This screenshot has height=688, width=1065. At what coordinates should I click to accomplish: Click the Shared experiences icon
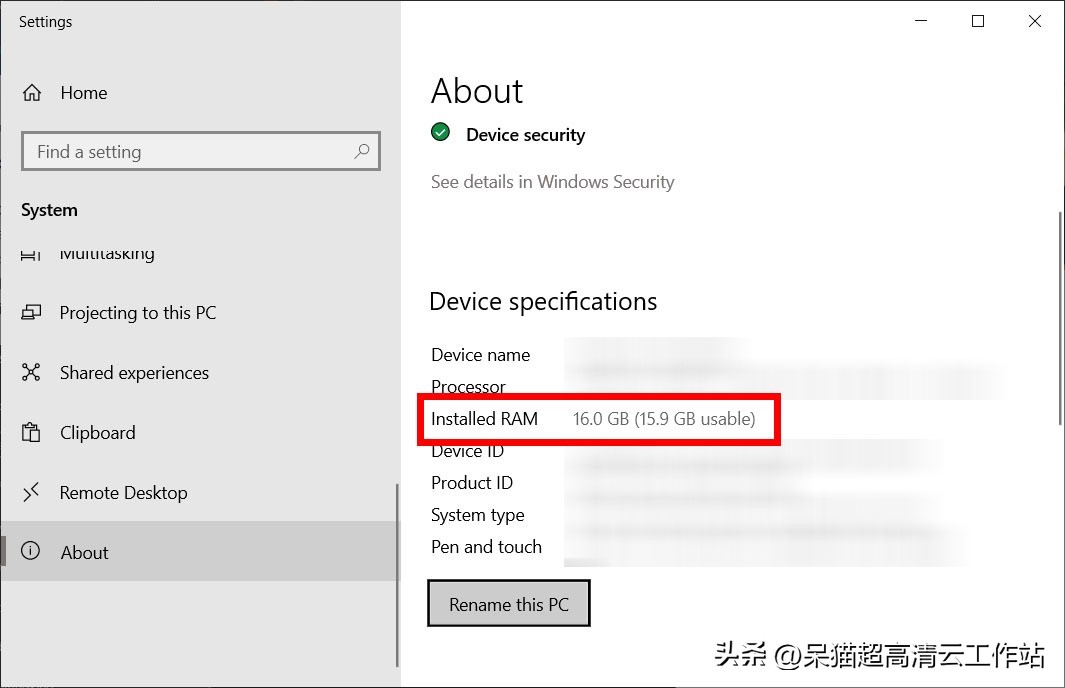(32, 373)
